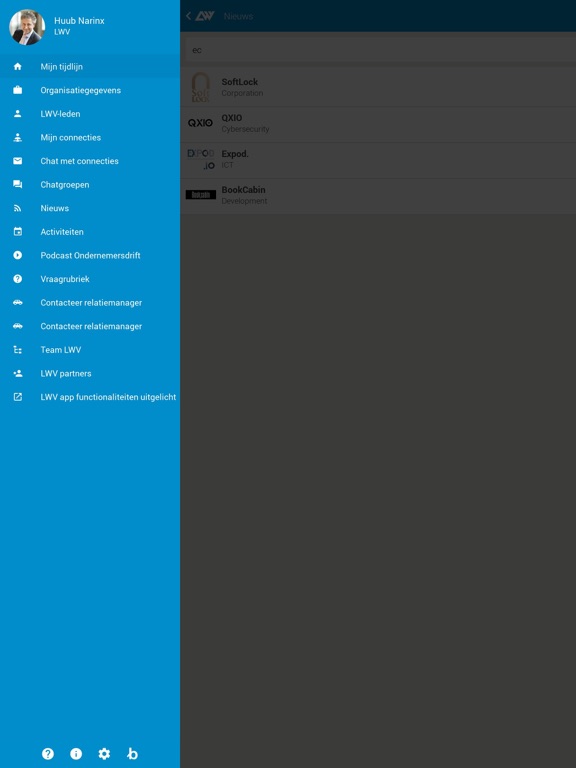Select Vraagrubriek menu entry
The image size is (576, 768).
(x=90, y=279)
